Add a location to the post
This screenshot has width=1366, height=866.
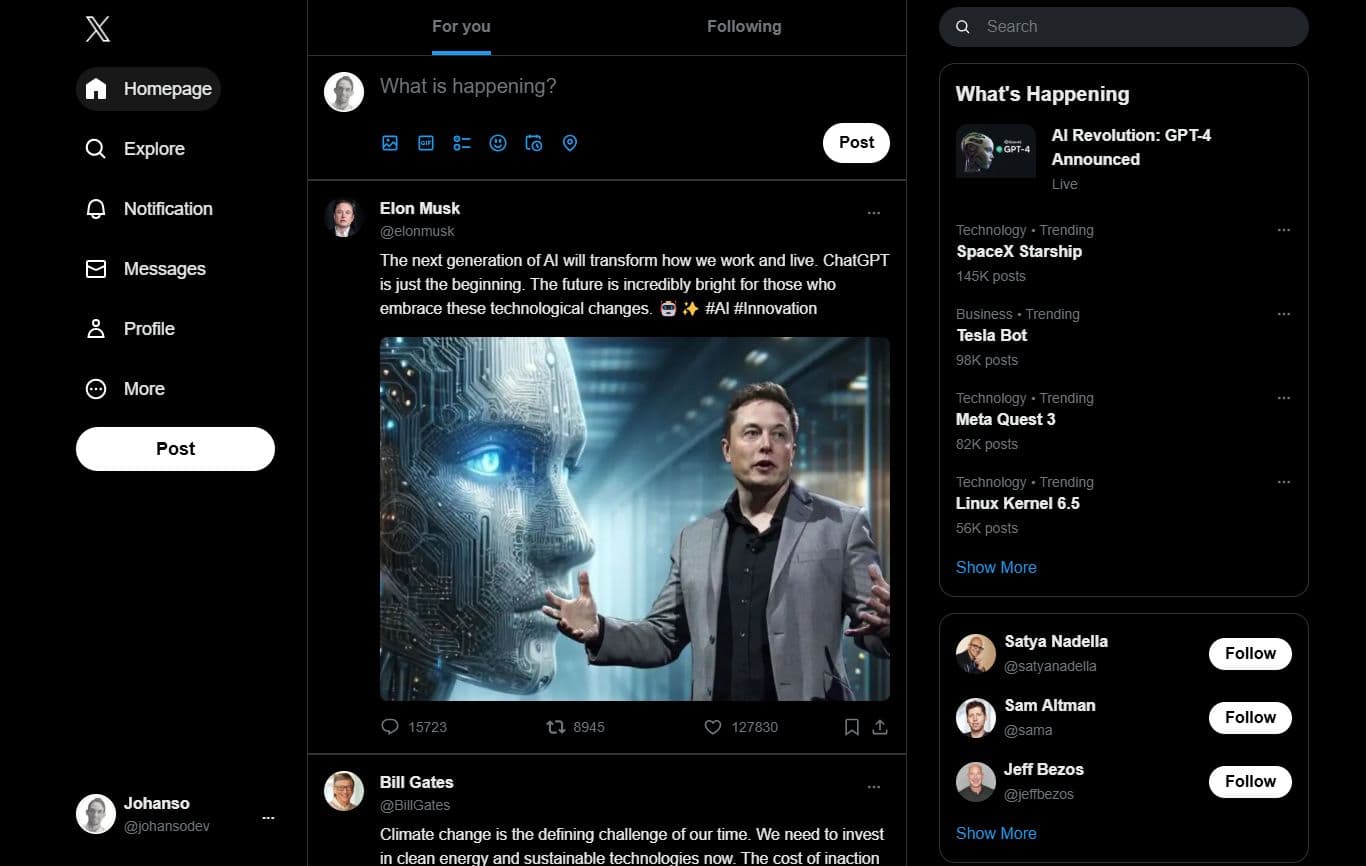570,143
